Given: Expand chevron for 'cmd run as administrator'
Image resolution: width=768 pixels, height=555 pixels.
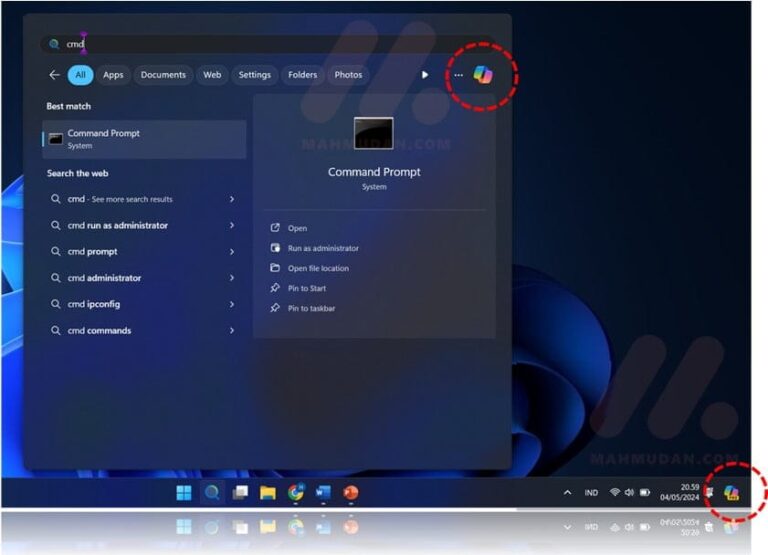Looking at the screenshot, I should pyautogui.click(x=232, y=225).
